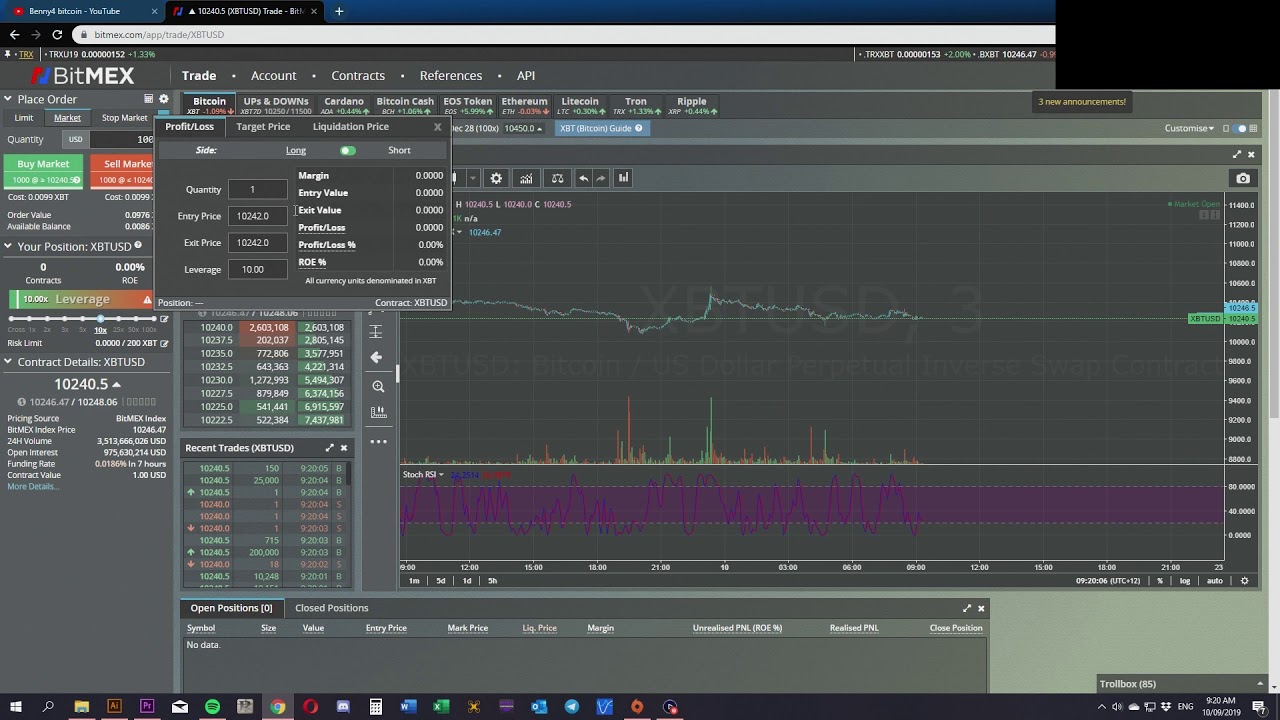1280x720 pixels.
Task: Open Microsoft Excel from the taskbar
Action: pos(441,707)
